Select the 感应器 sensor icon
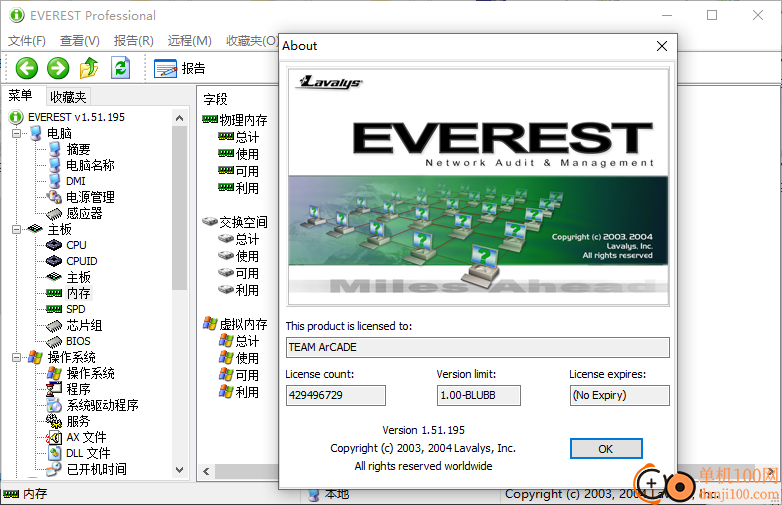The width and height of the screenshot is (782, 505). tap(54, 214)
